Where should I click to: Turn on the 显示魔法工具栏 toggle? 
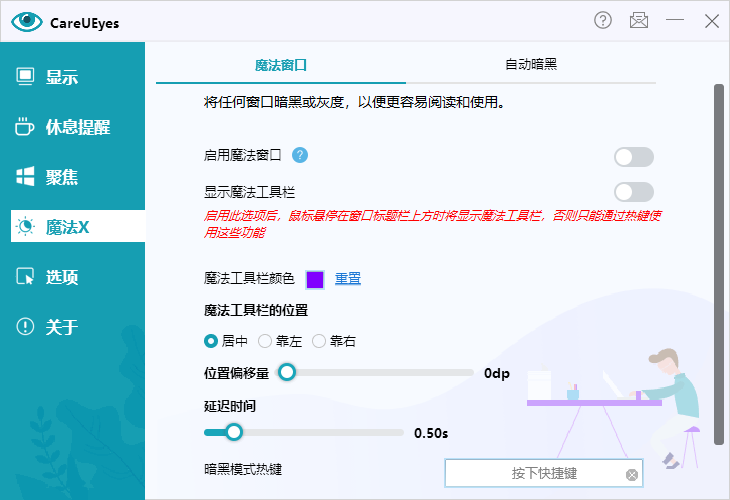coord(633,192)
